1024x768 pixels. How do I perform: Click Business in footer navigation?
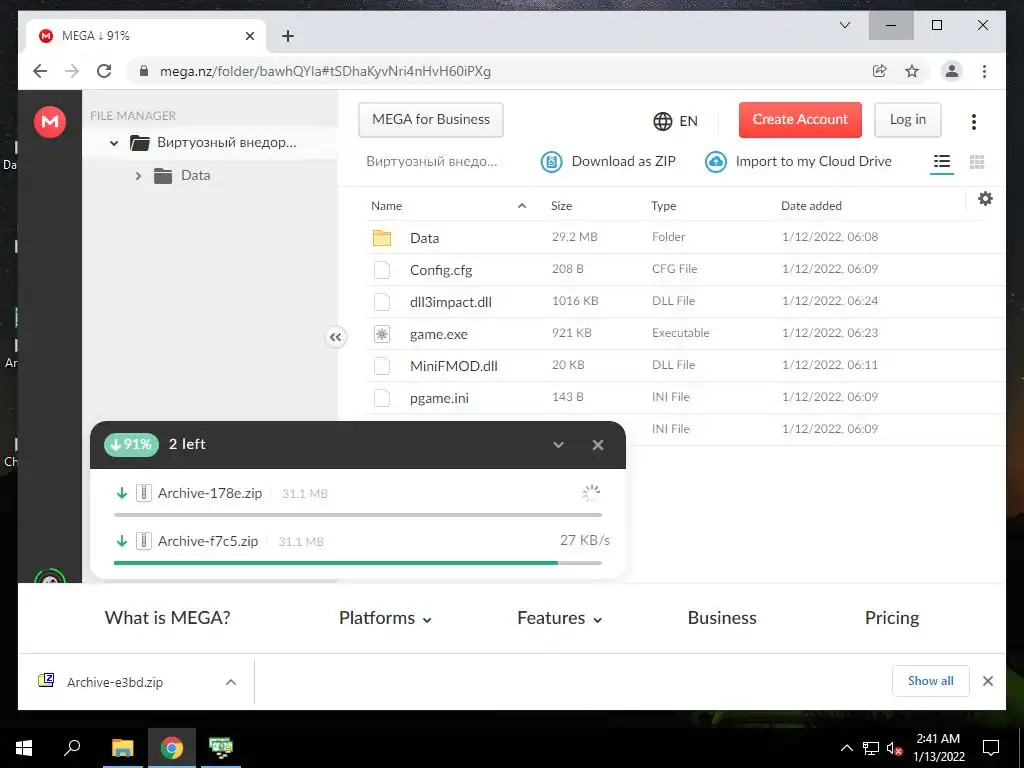(722, 618)
